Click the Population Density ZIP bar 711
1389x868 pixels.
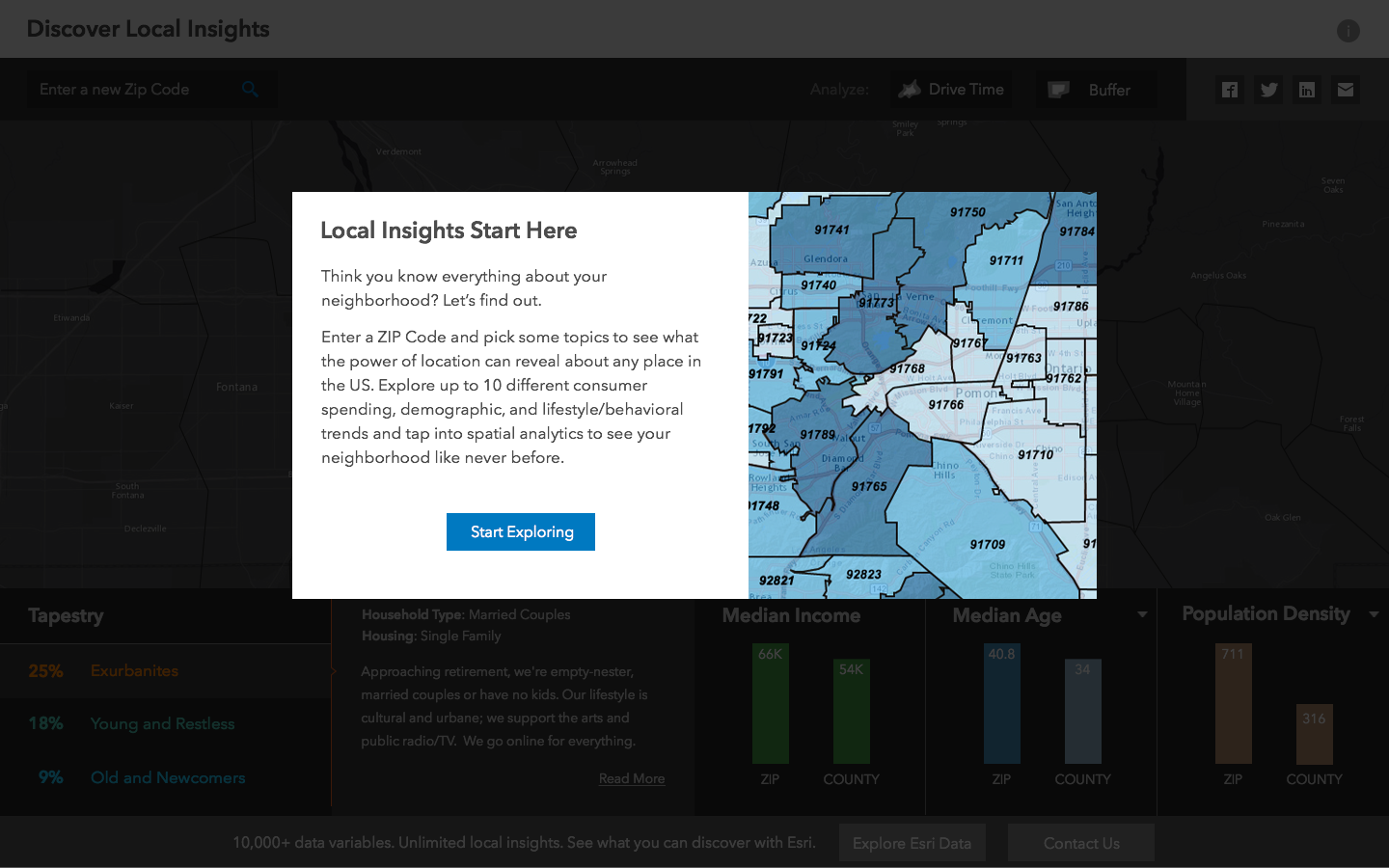point(1234,703)
